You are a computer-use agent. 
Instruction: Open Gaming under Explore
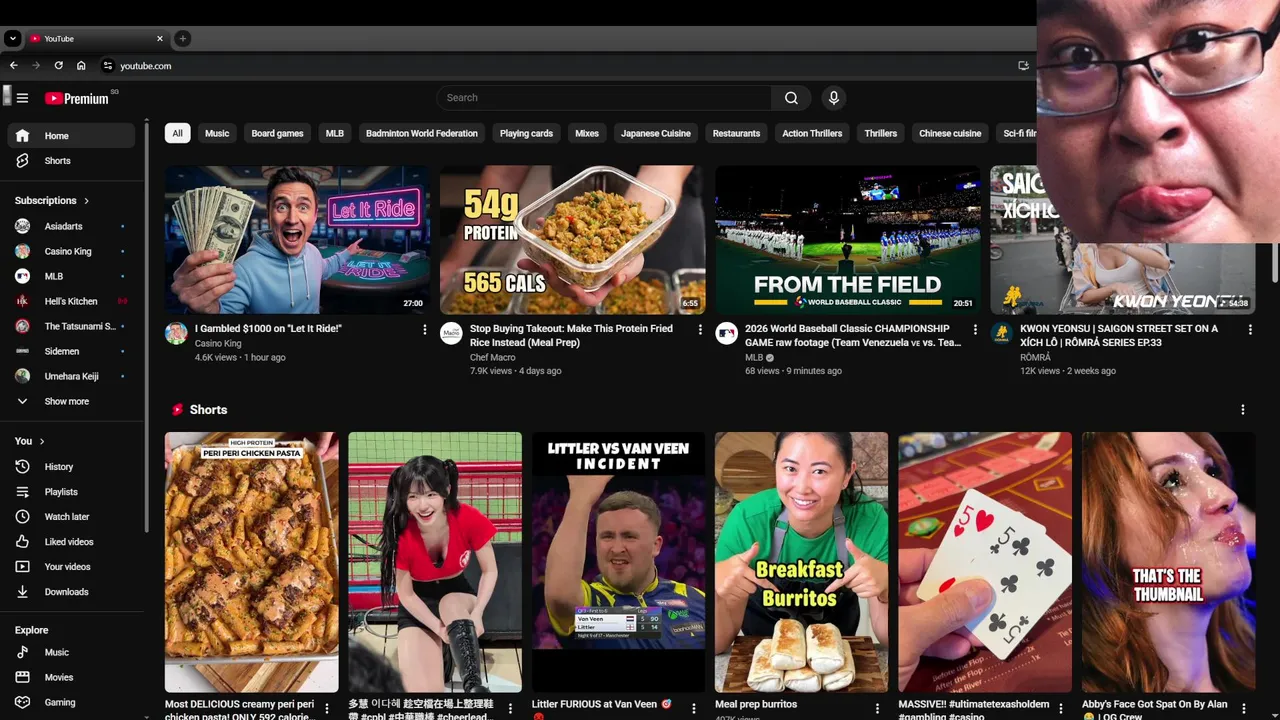tap(70, 702)
